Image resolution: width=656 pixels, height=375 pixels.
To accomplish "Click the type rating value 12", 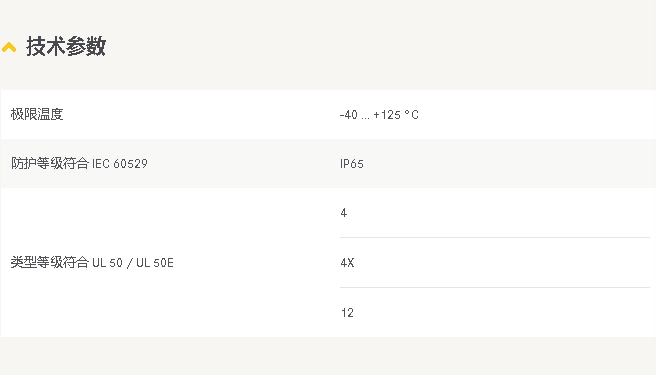I will coord(347,313).
